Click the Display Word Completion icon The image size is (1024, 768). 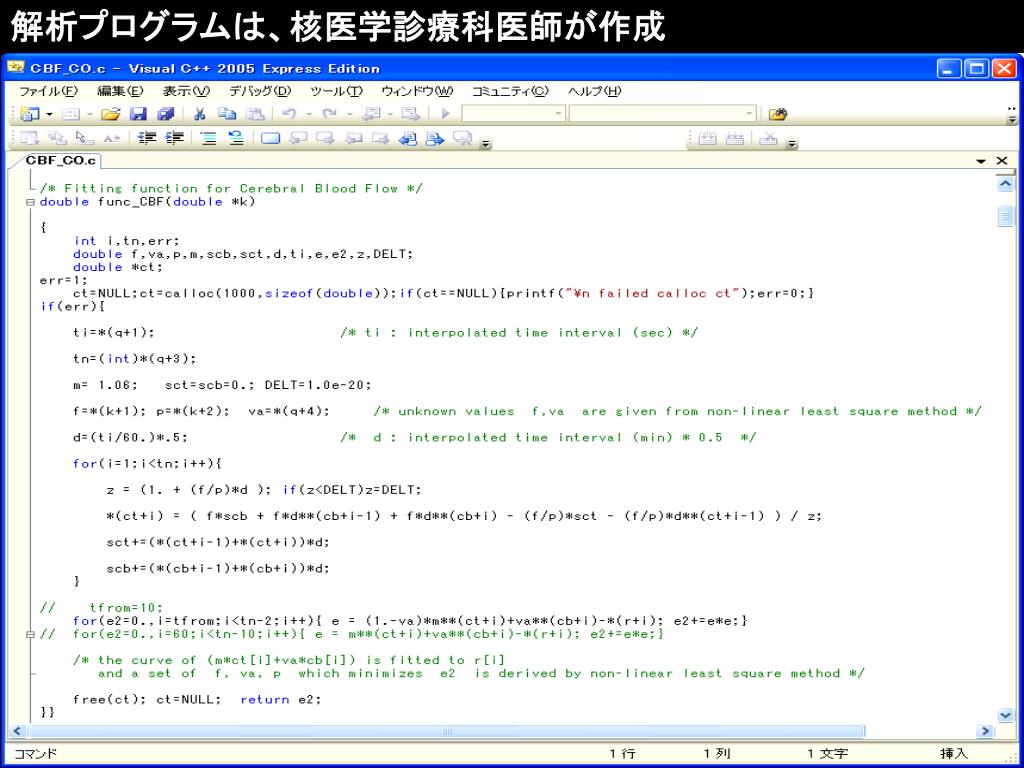click(112, 138)
